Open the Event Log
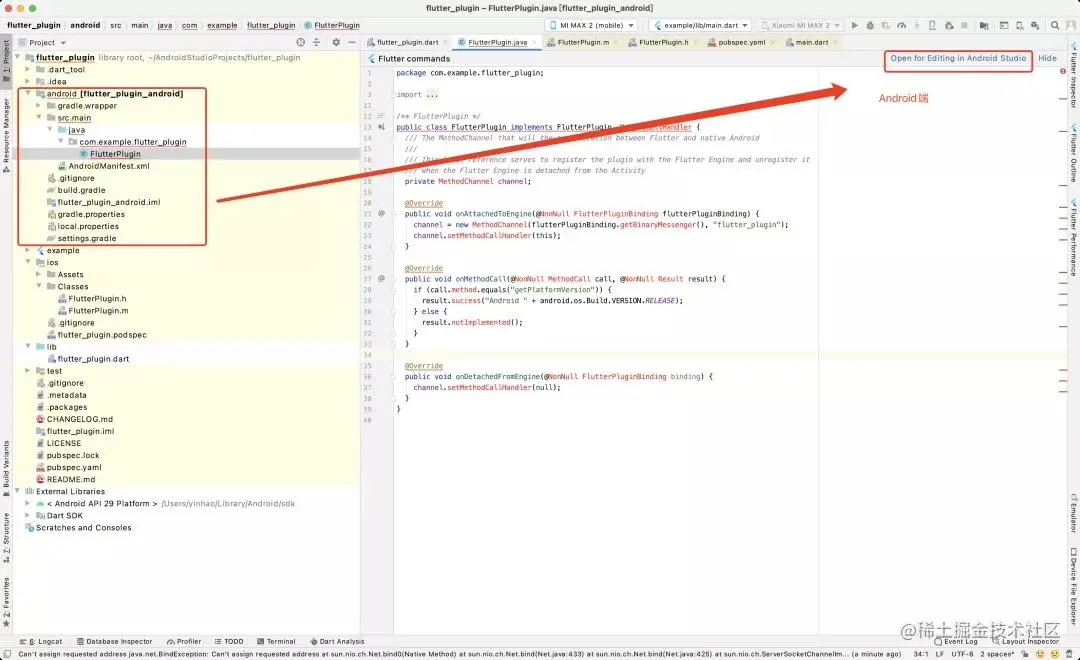Image resolution: width=1080 pixels, height=660 pixels. coord(956,641)
